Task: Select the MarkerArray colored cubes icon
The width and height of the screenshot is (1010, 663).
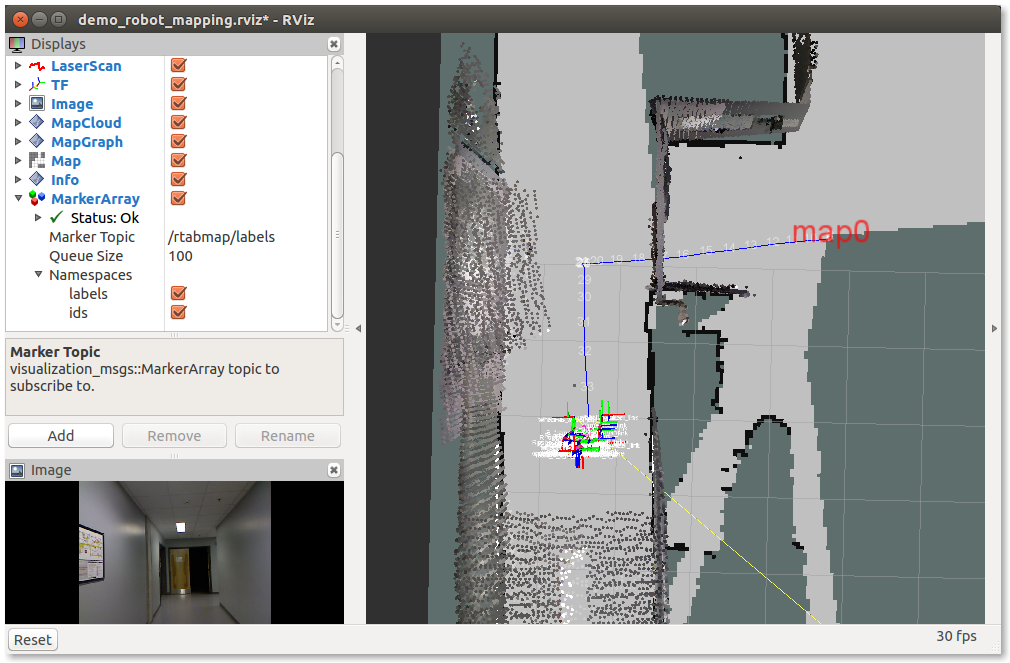Action: pyautogui.click(x=37, y=199)
